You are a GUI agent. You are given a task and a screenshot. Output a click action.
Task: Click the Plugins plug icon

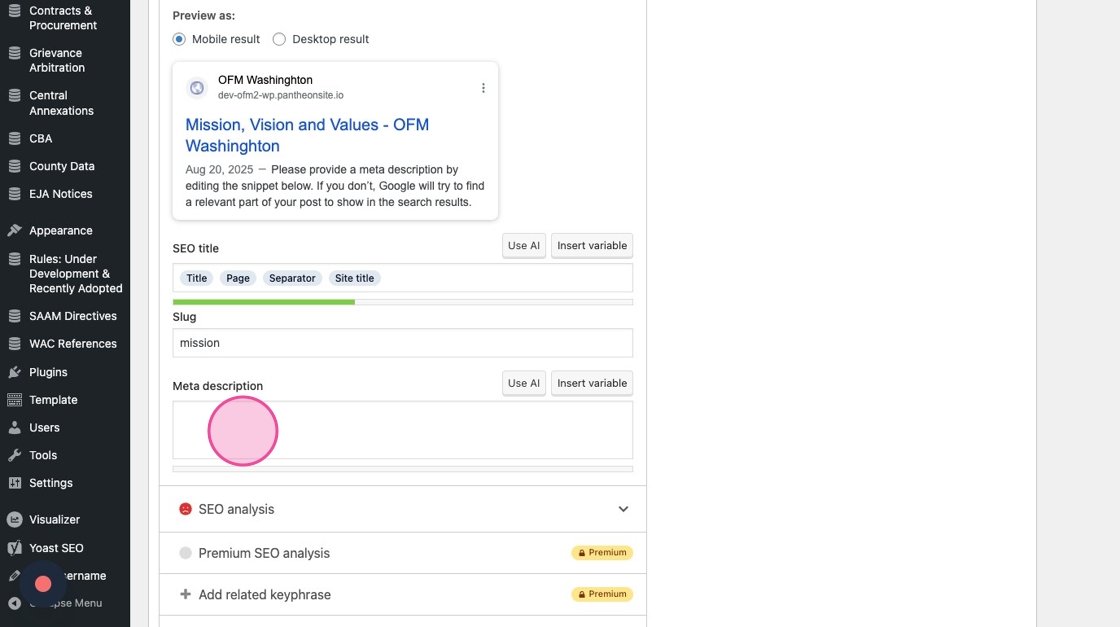(14, 372)
